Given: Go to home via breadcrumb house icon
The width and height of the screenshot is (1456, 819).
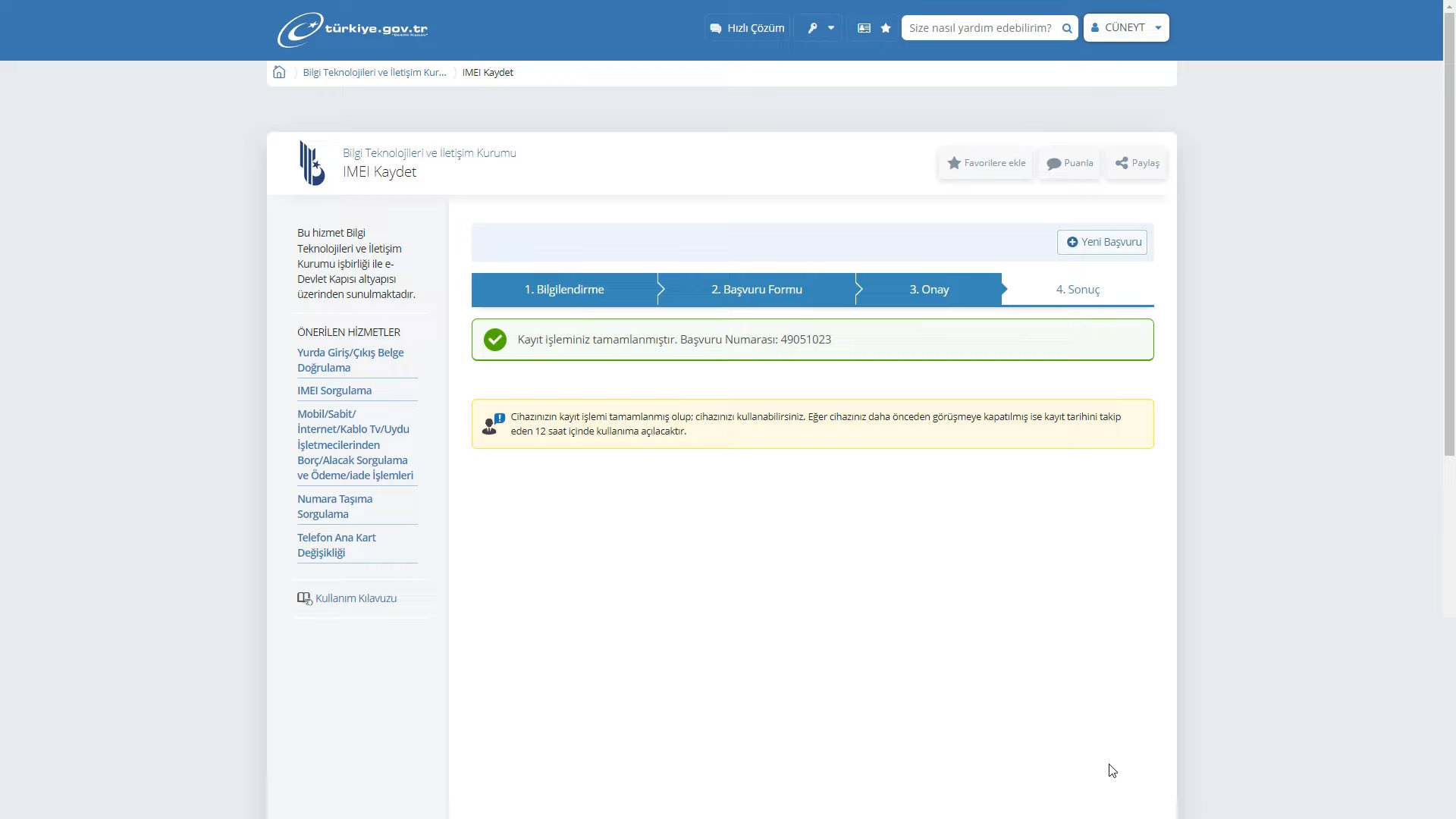Looking at the screenshot, I should [279, 72].
